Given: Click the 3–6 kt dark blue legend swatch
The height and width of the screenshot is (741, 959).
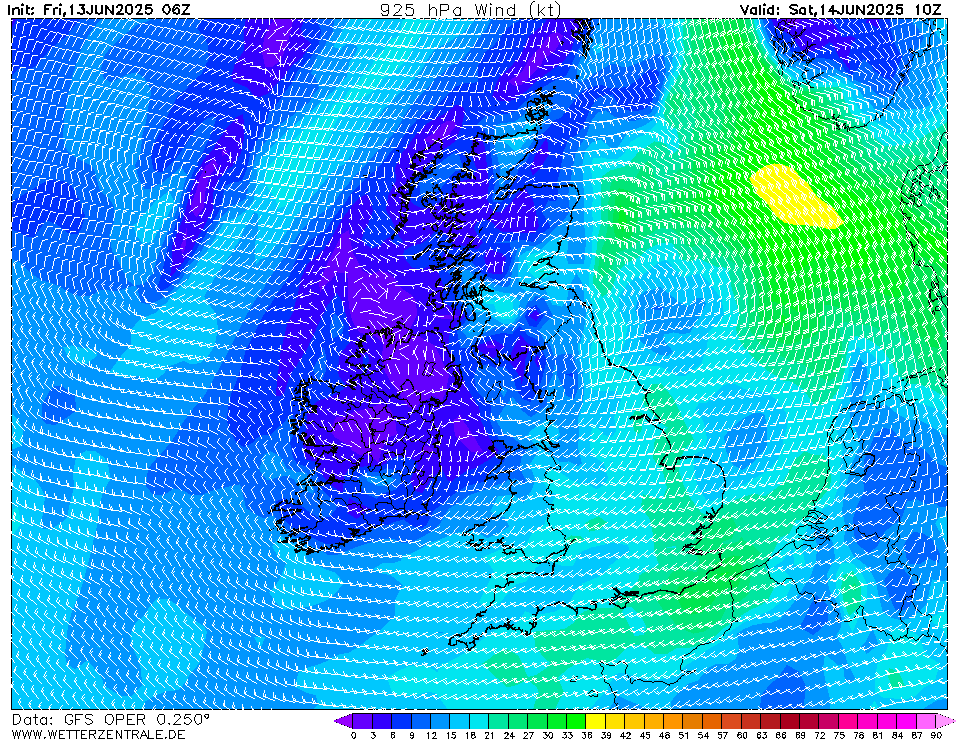Looking at the screenshot, I should 382,721.
